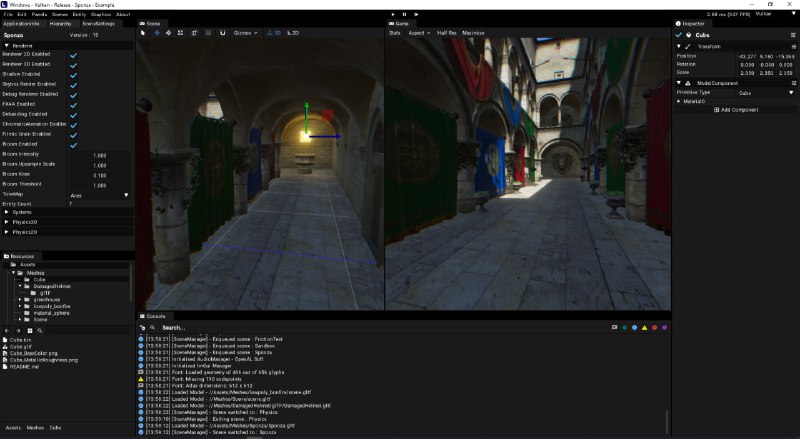Open the ToneMap Aces dropdown
The height and width of the screenshot is (439, 800).
[99, 195]
